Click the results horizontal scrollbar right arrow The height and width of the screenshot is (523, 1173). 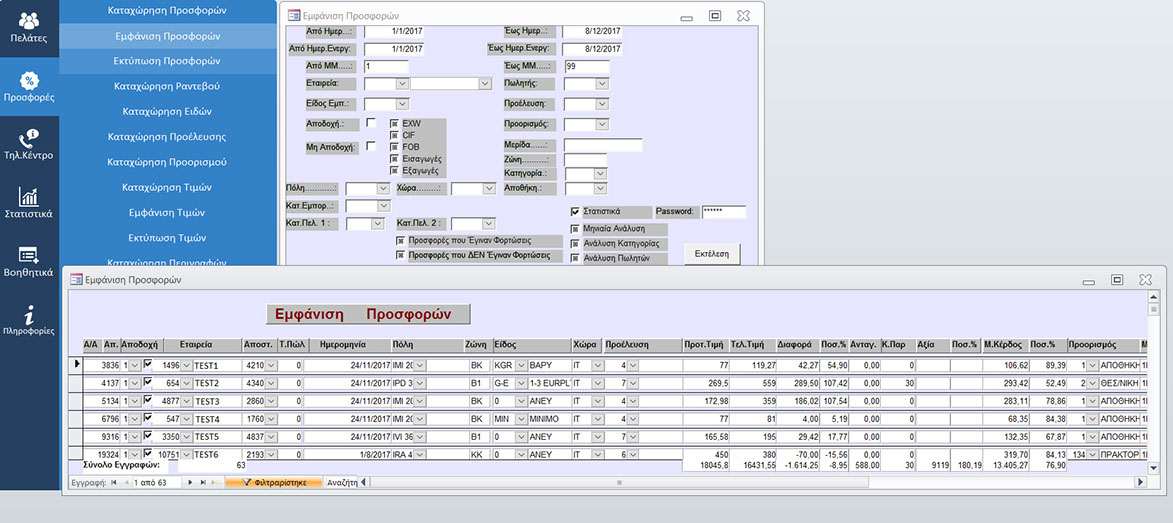1140,483
